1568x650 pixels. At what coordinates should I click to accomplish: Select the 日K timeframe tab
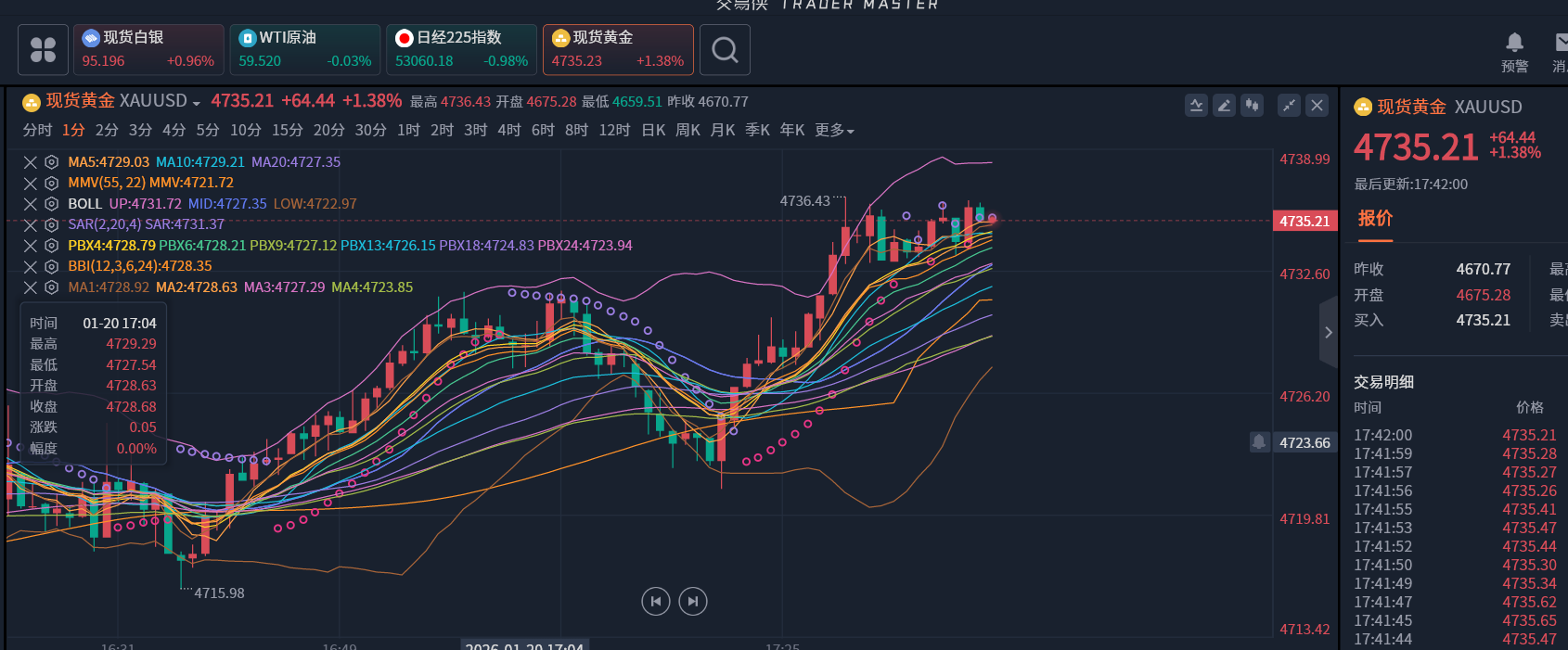pyautogui.click(x=653, y=131)
